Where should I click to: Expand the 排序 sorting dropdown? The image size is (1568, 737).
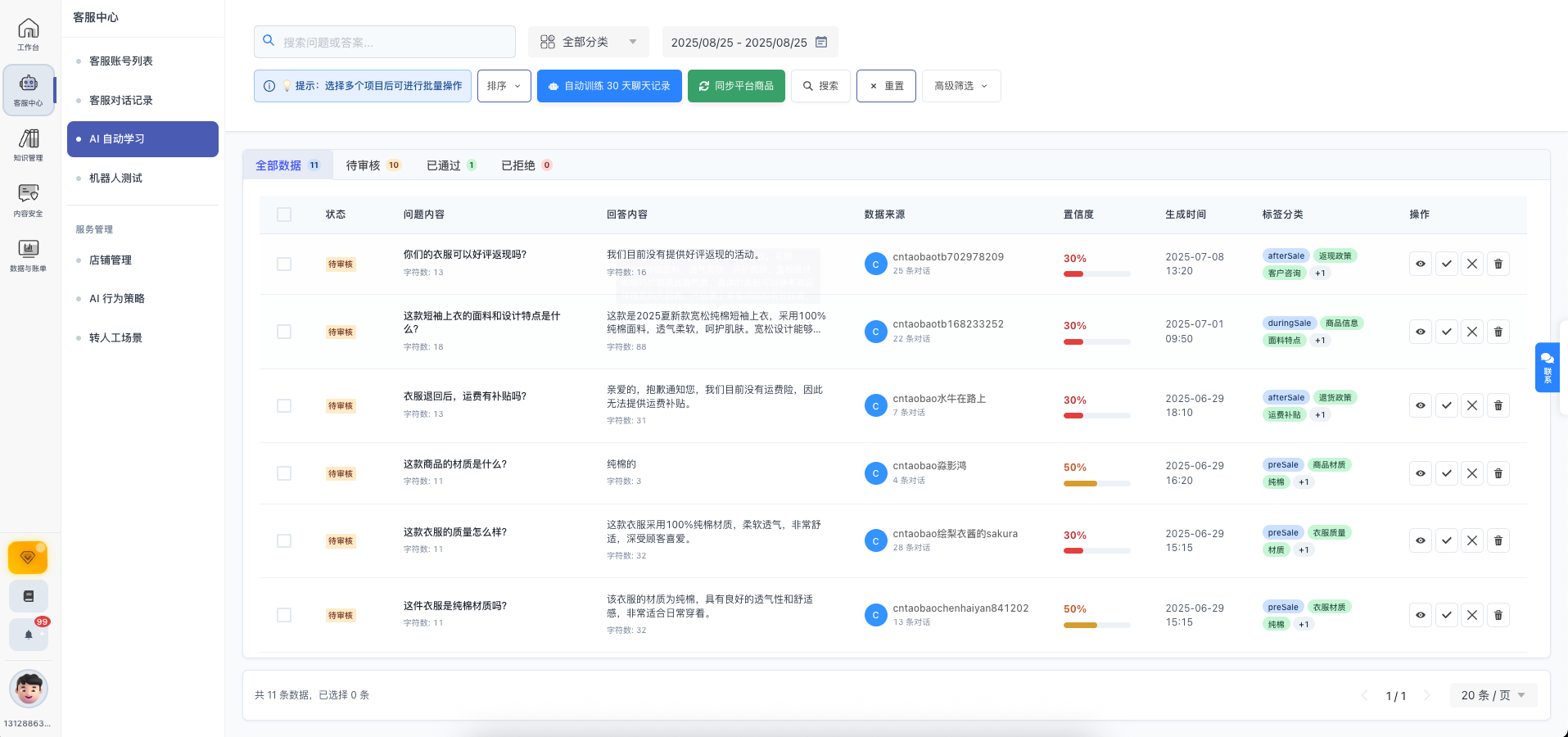504,85
